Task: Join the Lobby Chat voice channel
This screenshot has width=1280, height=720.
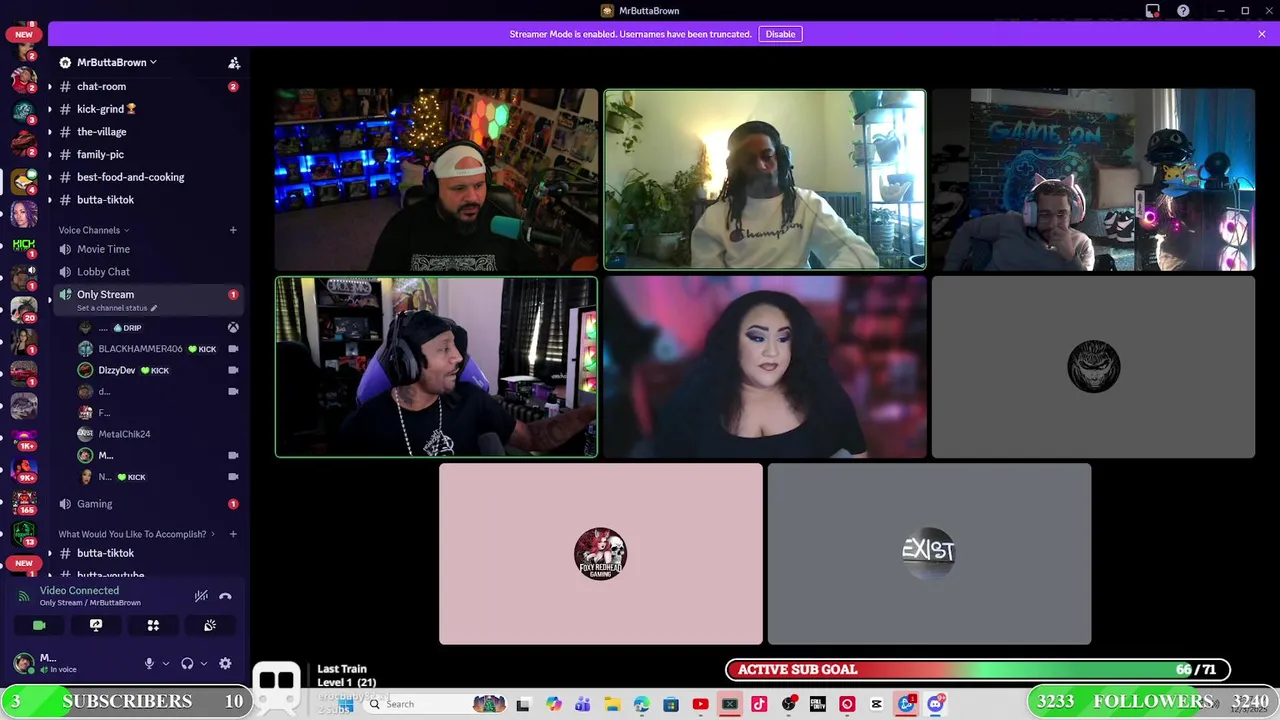Action: [x=148, y=272]
